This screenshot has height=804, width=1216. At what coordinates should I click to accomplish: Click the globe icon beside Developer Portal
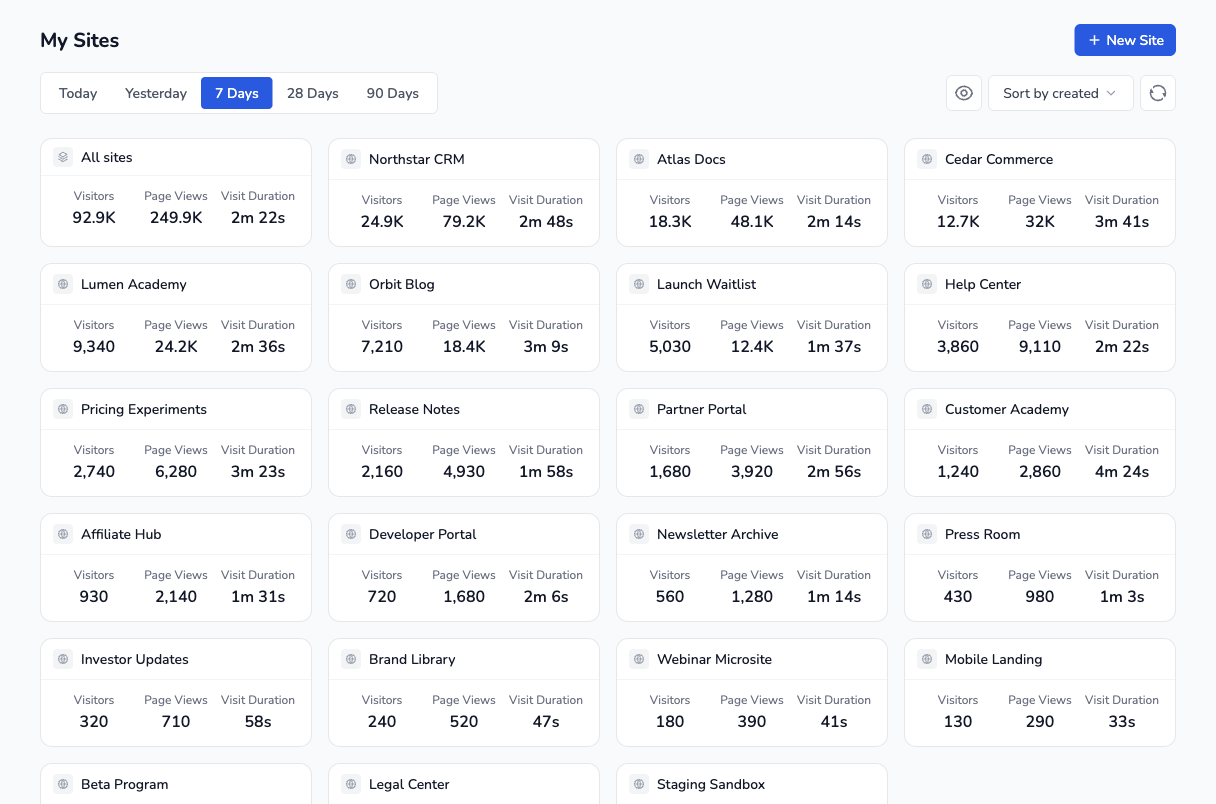point(351,534)
